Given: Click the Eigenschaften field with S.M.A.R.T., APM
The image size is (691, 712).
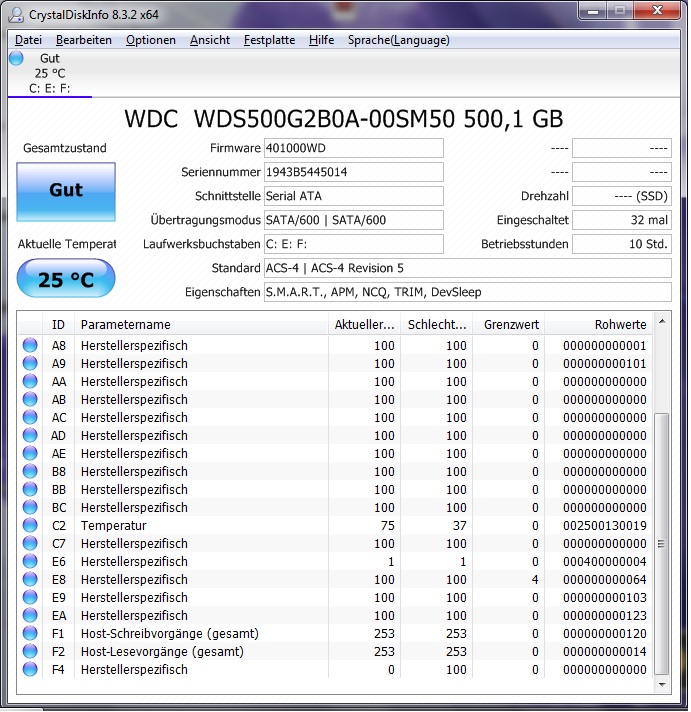Looking at the screenshot, I should tap(468, 292).
